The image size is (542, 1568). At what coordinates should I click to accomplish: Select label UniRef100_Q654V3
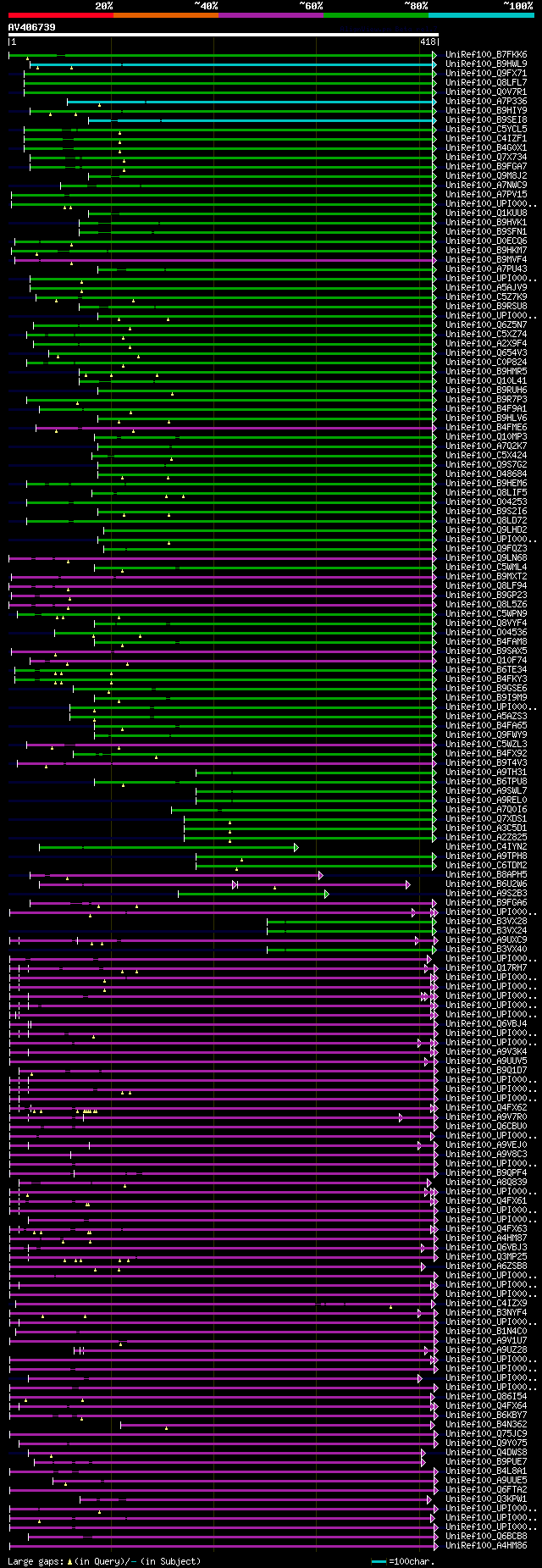(486, 352)
